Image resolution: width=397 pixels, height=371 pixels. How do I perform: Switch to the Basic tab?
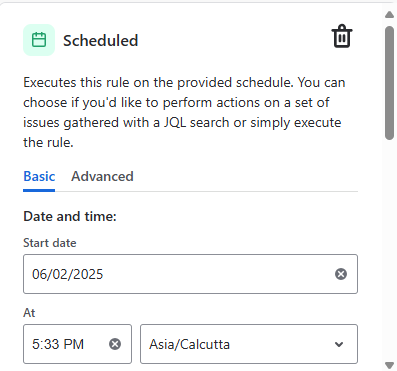point(39,176)
